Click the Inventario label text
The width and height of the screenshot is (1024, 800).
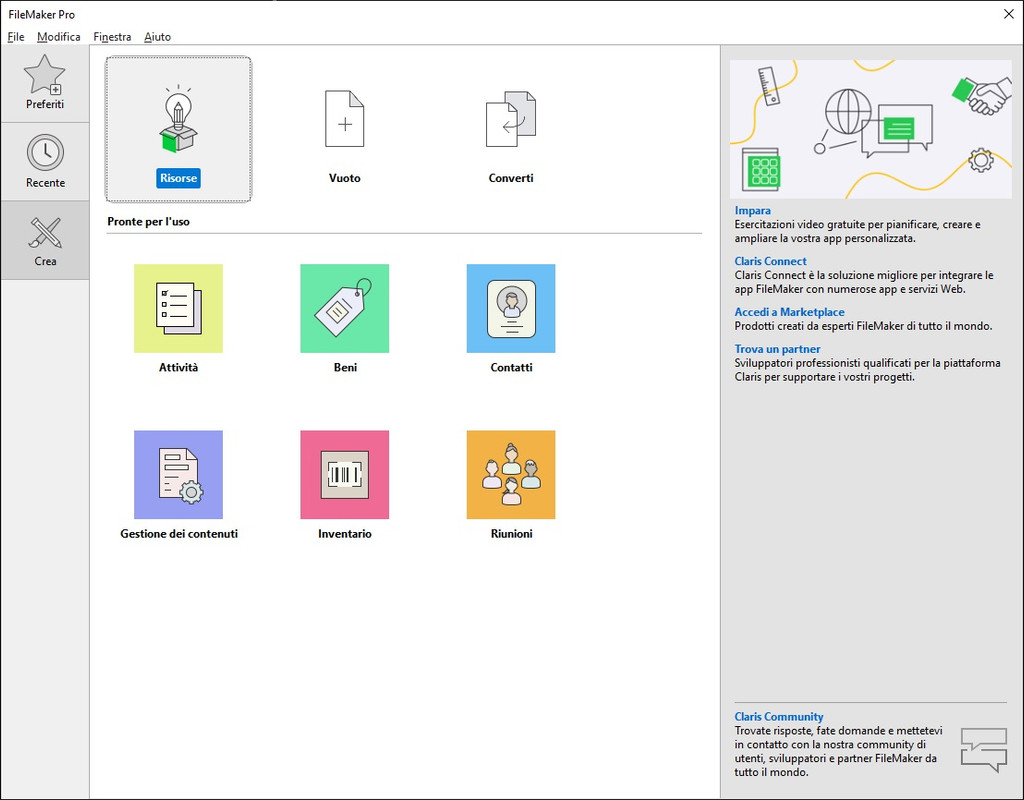(345, 534)
